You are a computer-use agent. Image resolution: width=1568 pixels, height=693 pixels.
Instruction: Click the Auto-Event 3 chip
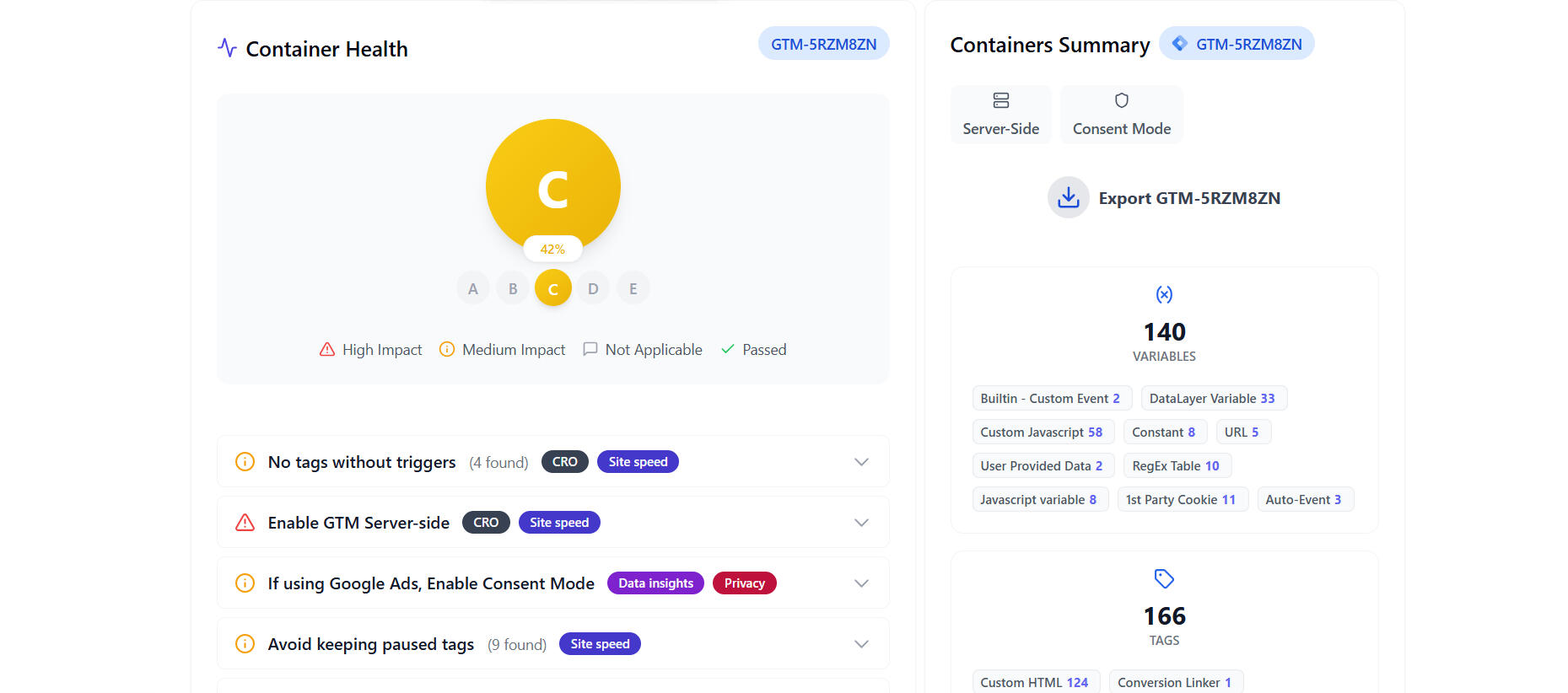[x=1304, y=499]
